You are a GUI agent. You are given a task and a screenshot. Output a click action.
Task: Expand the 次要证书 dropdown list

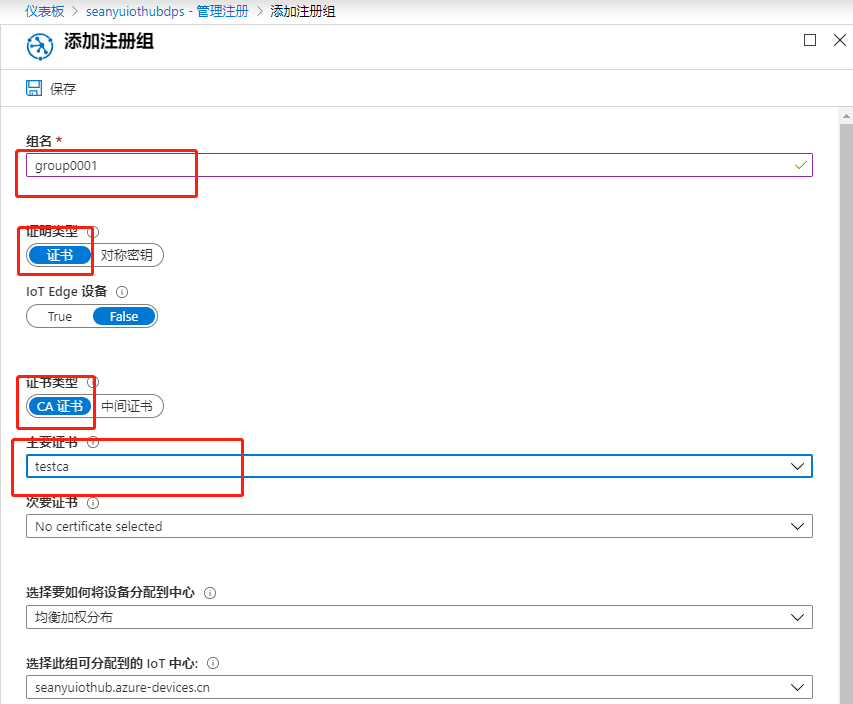point(418,526)
